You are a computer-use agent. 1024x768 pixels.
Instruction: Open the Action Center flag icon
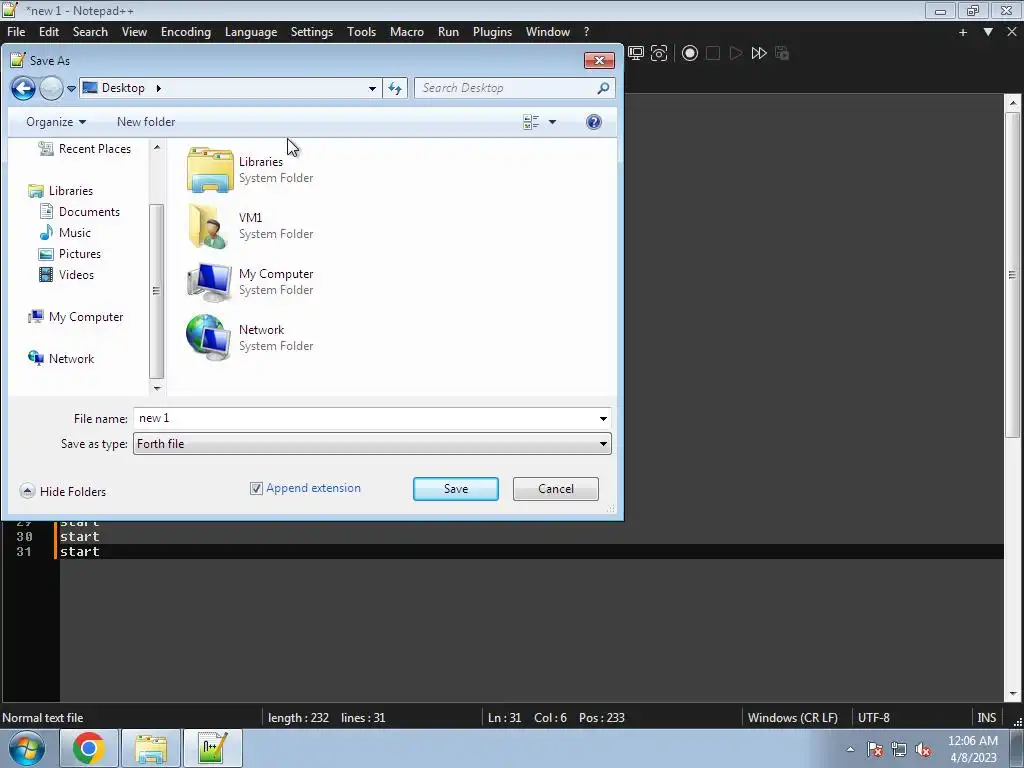tap(875, 750)
